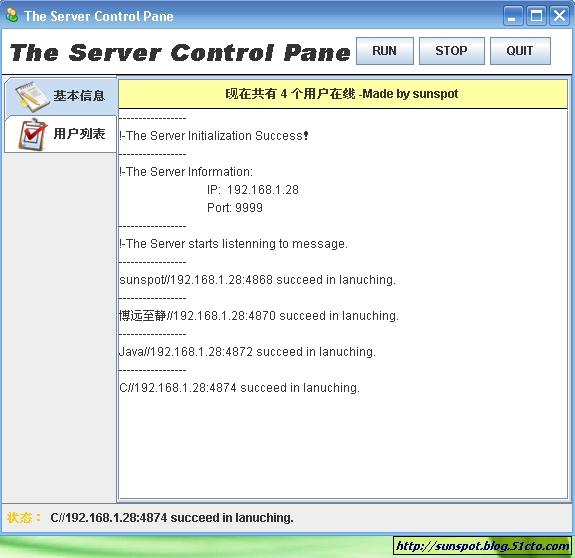Close the Server Control Pane window
Image resolution: width=575 pixels, height=558 pixels.
559,16
